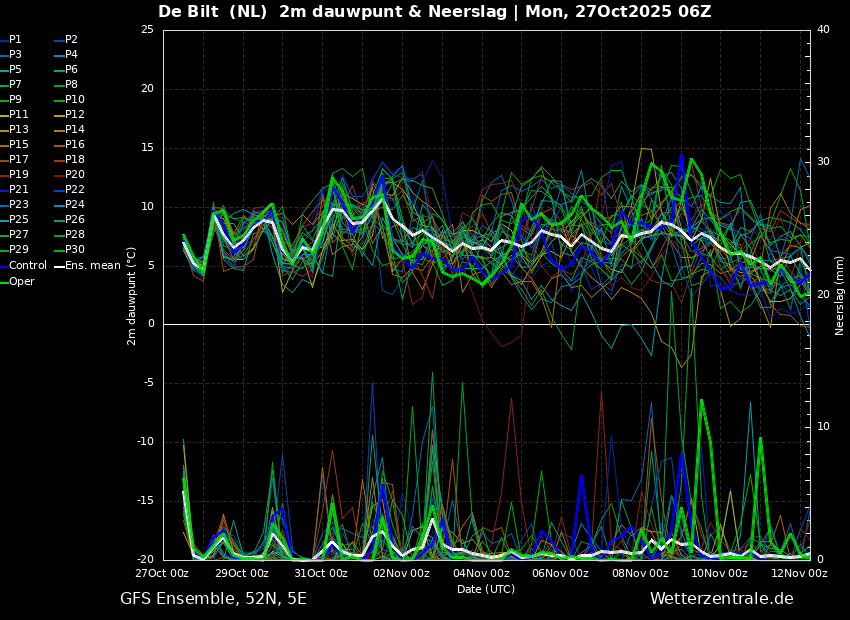Viewport: 850px width, 620px height.
Task: Click the Control legend entry
Action: pos(23,266)
